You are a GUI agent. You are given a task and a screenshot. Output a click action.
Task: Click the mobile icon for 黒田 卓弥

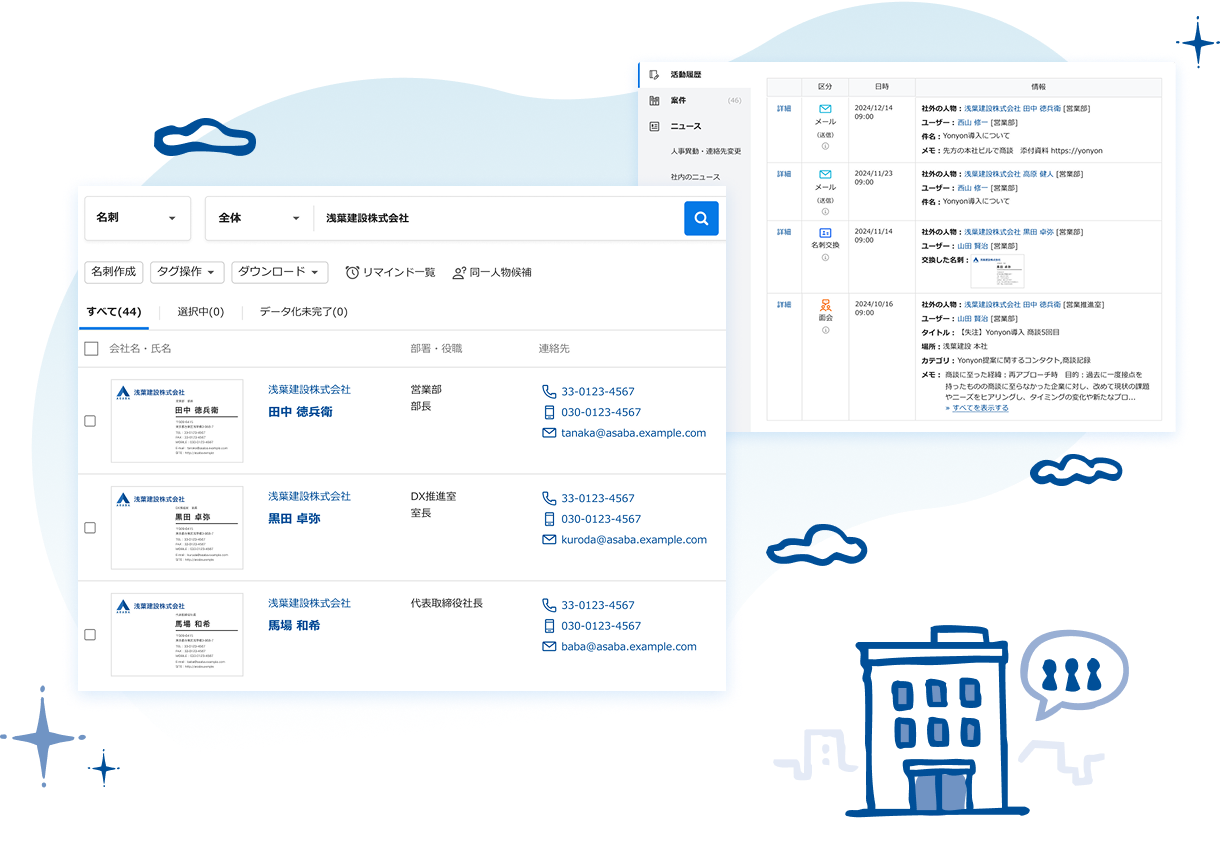pyautogui.click(x=548, y=519)
